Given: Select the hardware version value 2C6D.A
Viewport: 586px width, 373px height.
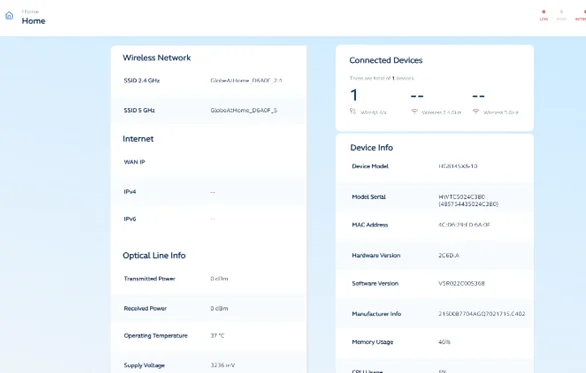Looking at the screenshot, I should click(448, 255).
